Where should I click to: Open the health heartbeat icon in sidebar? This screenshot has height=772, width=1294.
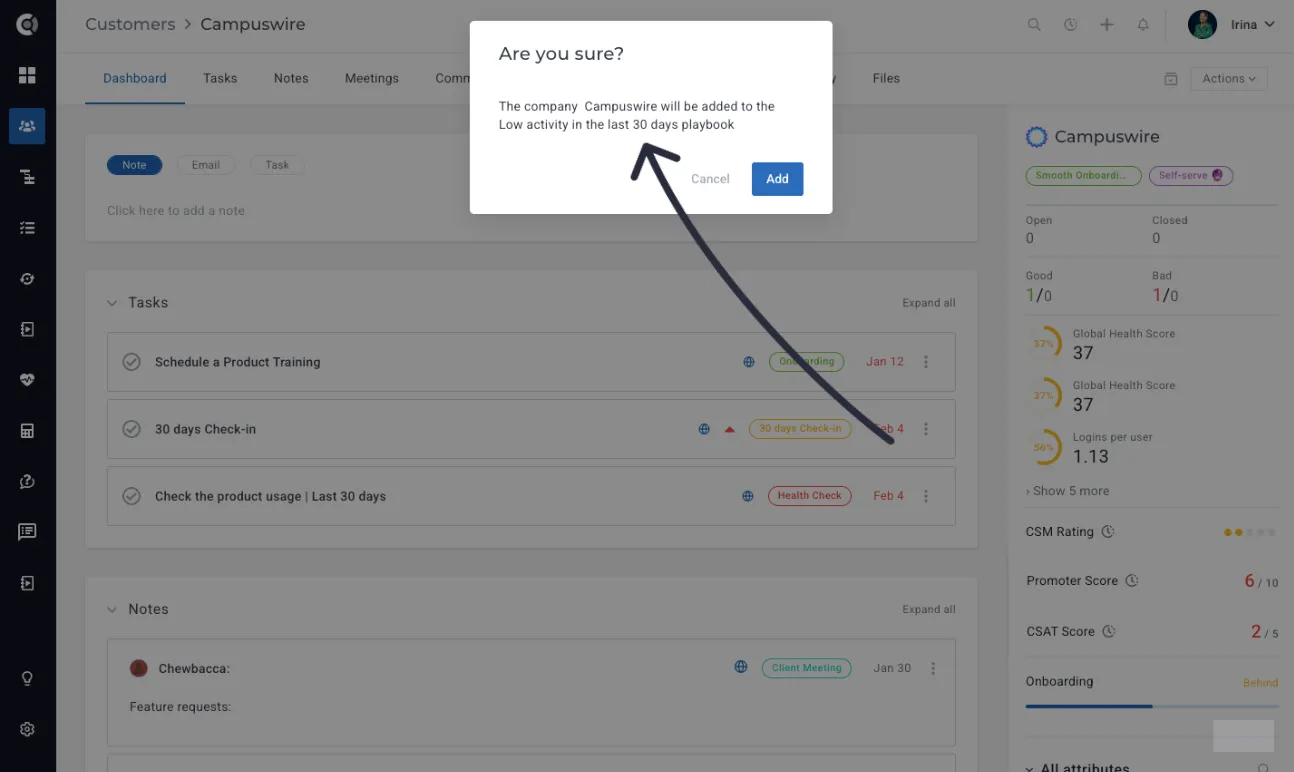27,380
